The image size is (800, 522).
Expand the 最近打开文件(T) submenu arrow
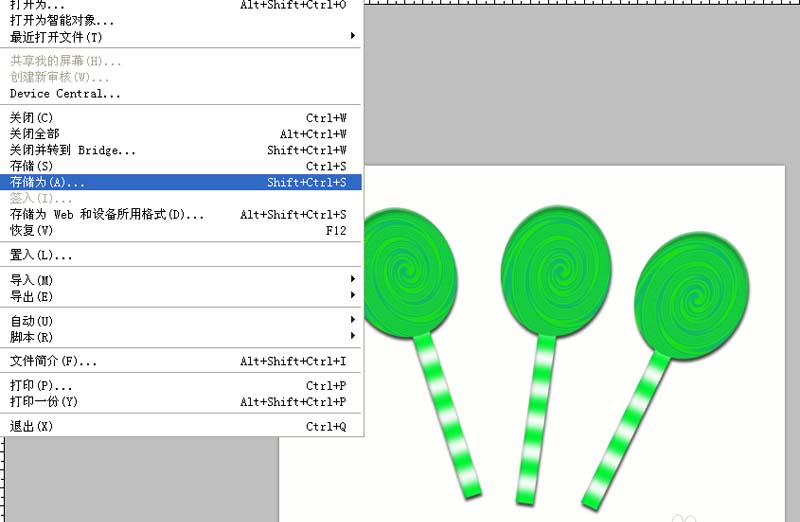click(353, 36)
